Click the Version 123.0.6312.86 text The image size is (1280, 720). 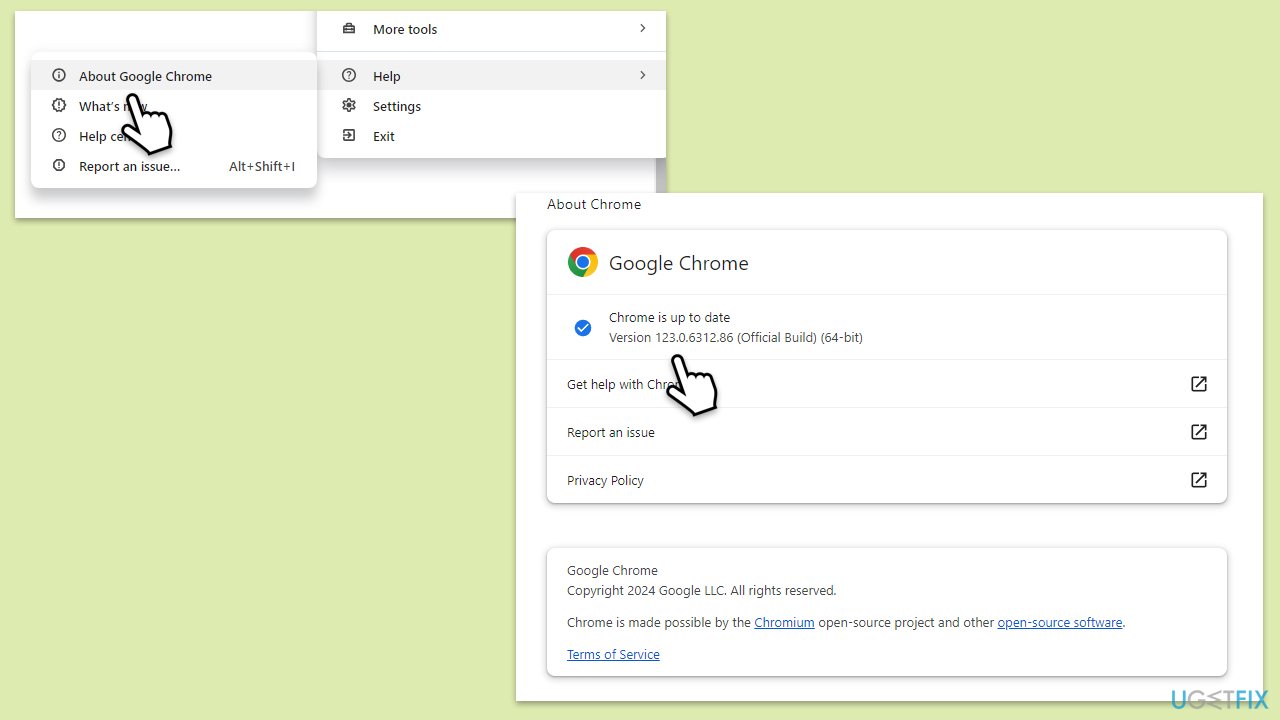tap(736, 337)
